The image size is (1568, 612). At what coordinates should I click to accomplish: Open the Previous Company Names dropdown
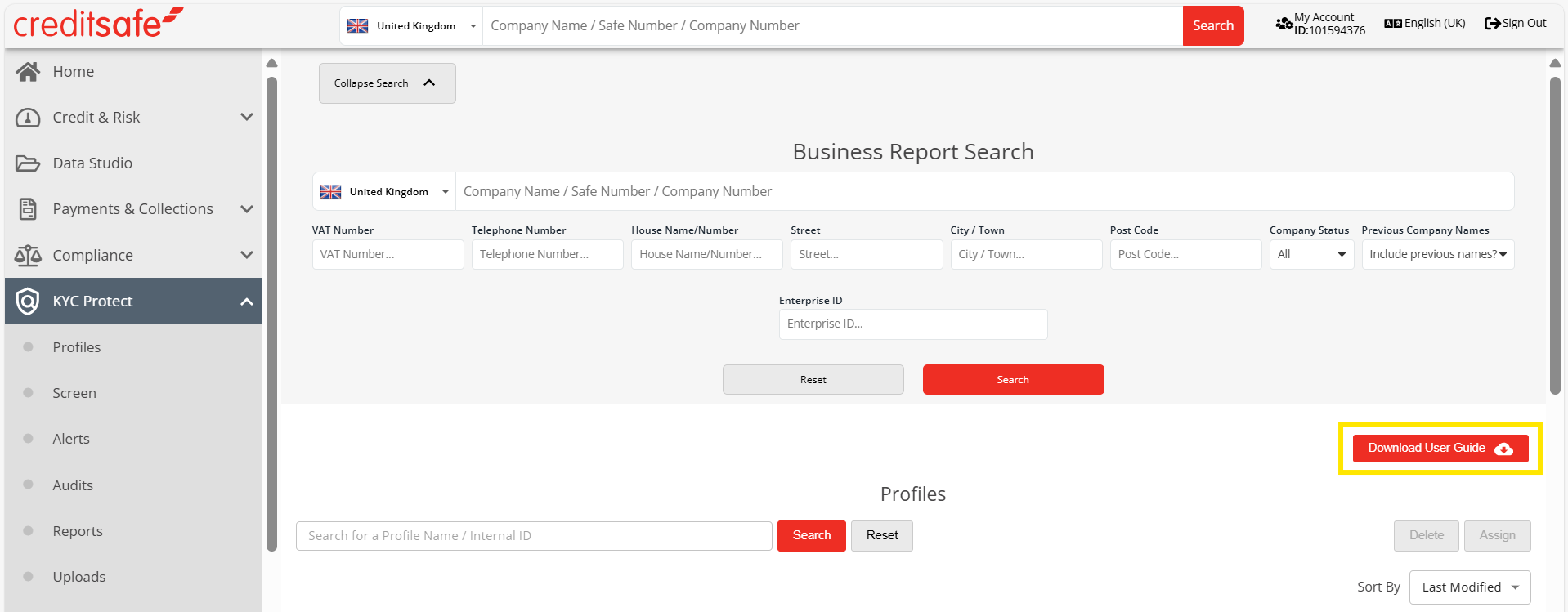pyautogui.click(x=1438, y=255)
